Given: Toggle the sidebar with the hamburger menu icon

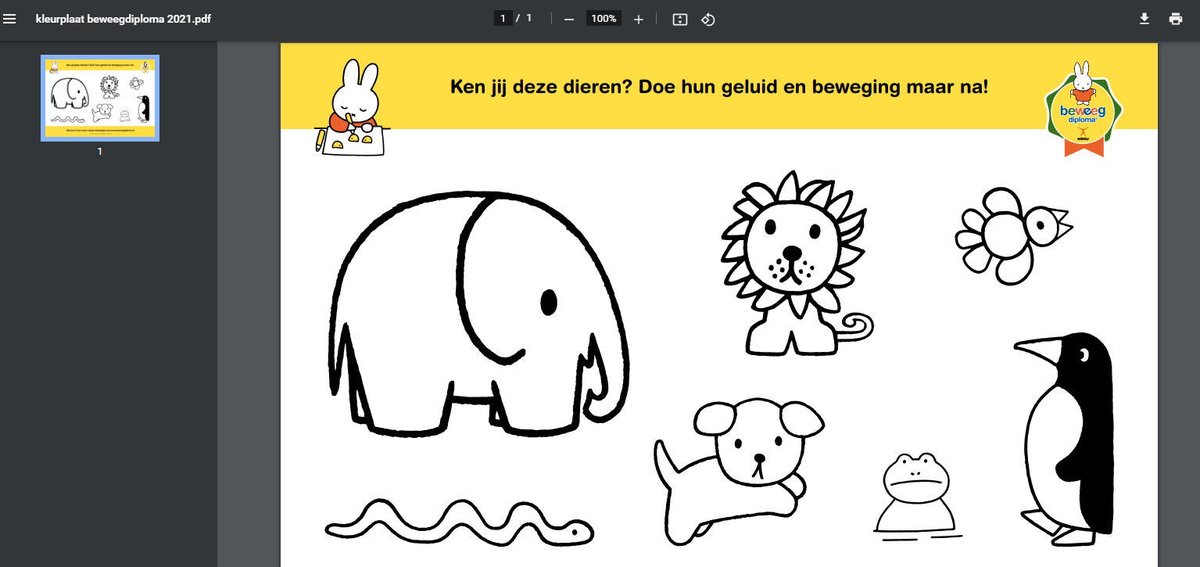Looking at the screenshot, I should pyautogui.click(x=10, y=18).
